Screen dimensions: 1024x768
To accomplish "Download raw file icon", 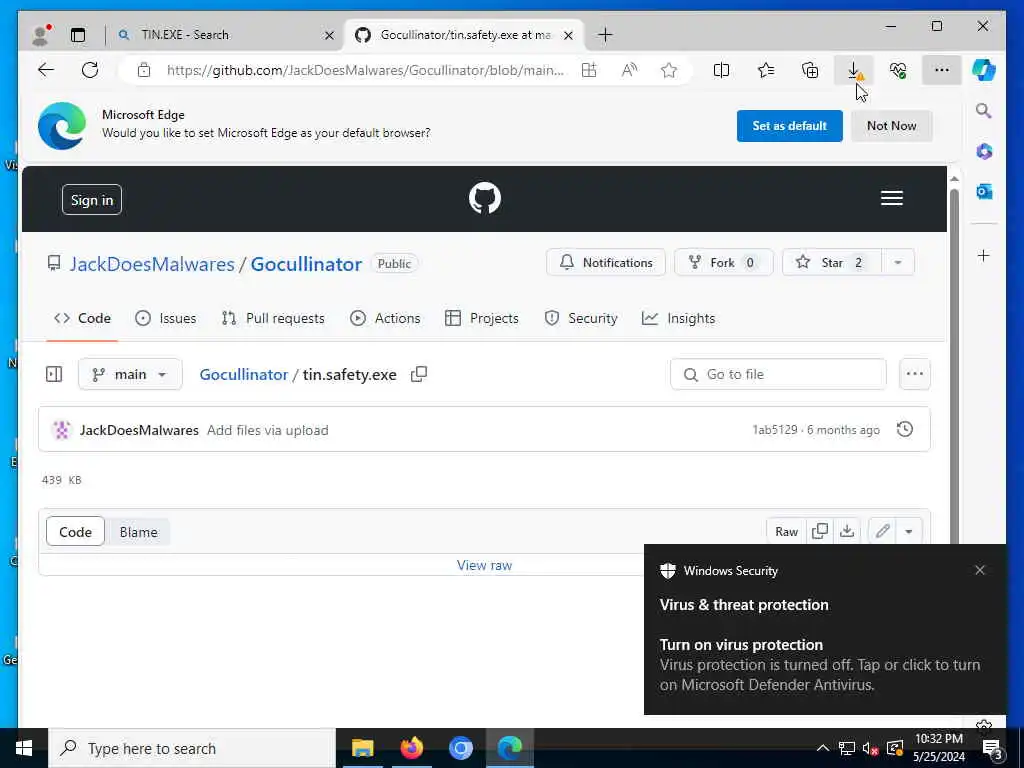I will 847,531.
